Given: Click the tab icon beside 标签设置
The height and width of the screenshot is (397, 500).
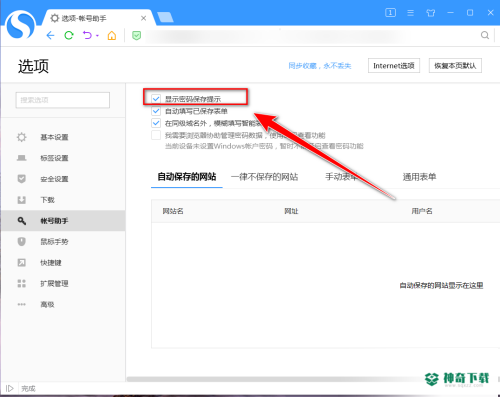Looking at the screenshot, I should [22, 158].
